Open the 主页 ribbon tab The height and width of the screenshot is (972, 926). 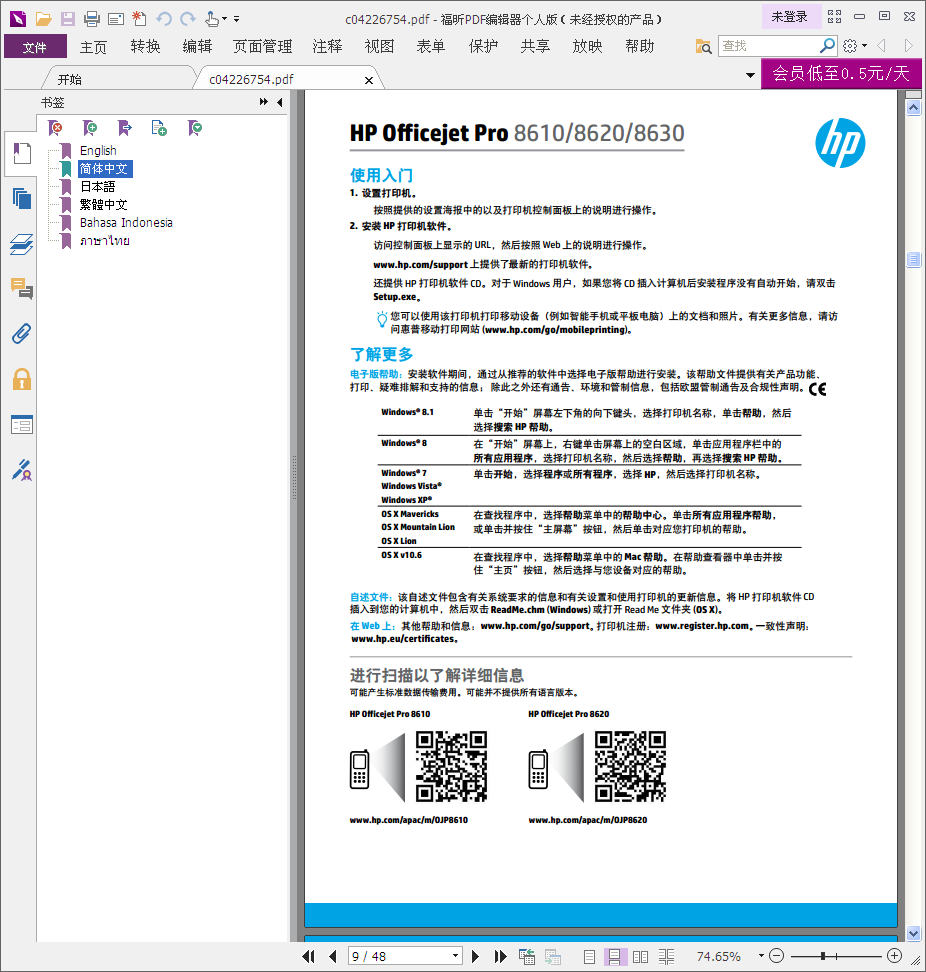[93, 46]
